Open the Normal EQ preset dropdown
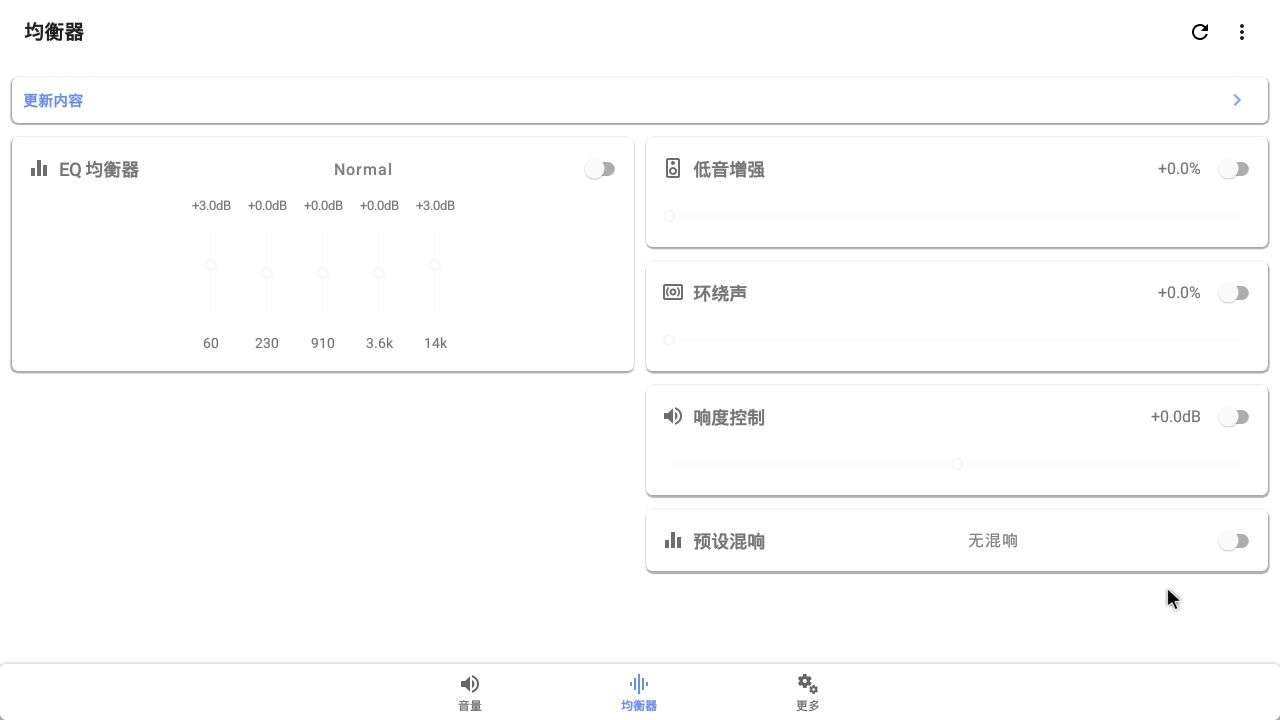The image size is (1280, 720). tap(363, 170)
